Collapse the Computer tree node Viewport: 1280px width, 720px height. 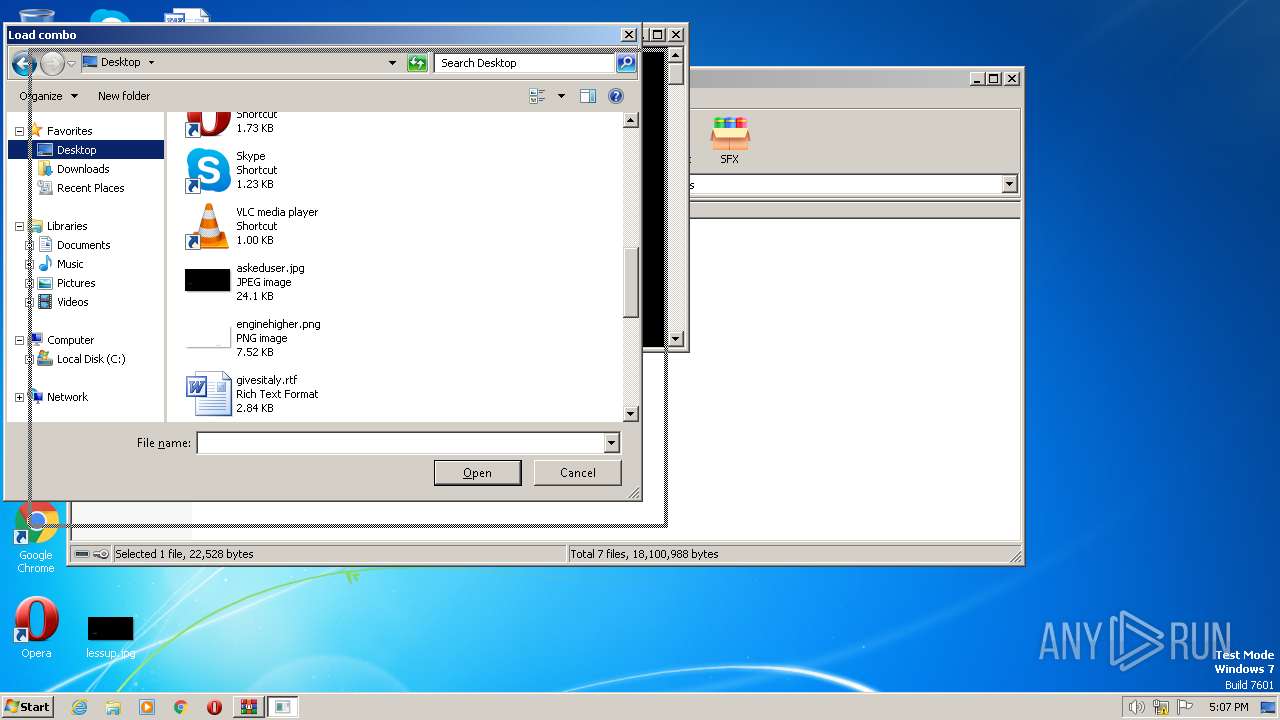19,340
